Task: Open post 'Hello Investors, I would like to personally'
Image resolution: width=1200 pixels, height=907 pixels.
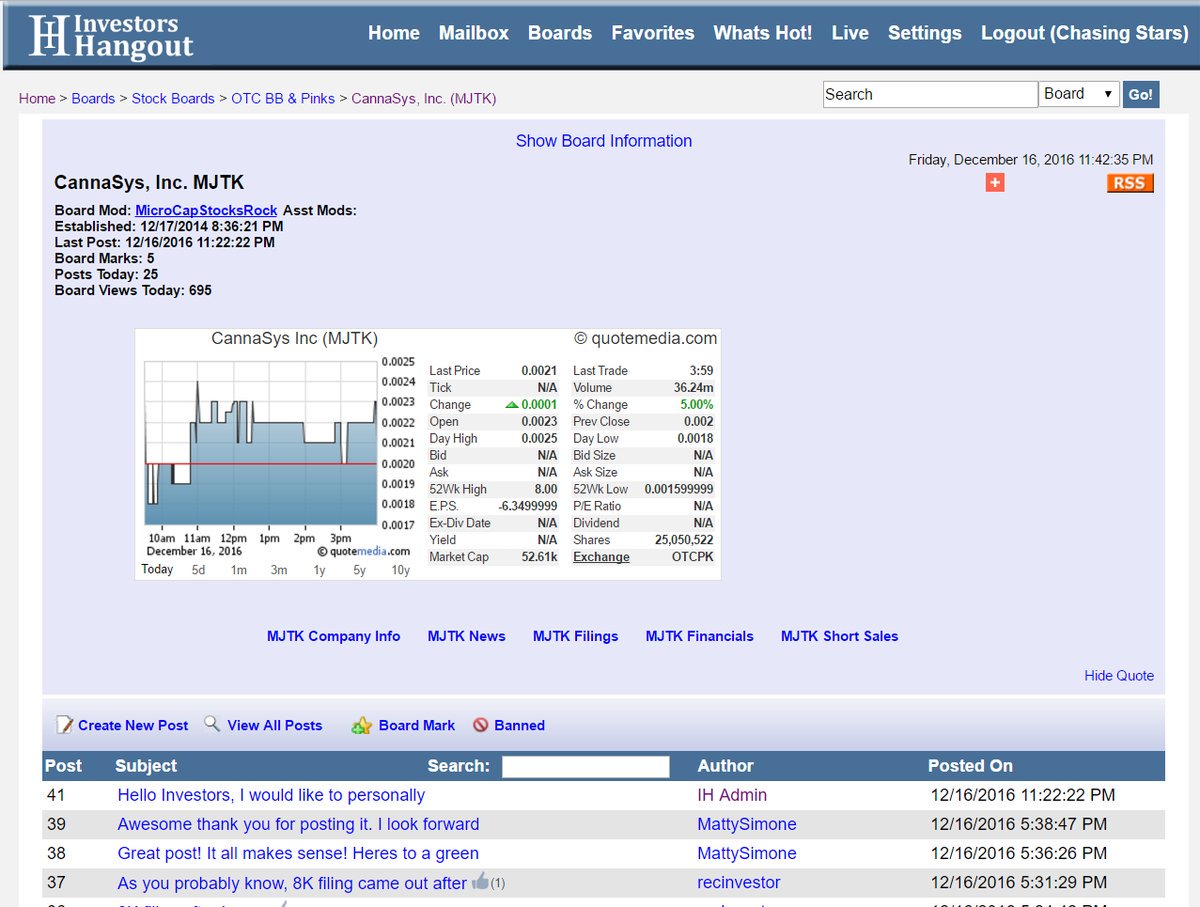Action: 271,796
